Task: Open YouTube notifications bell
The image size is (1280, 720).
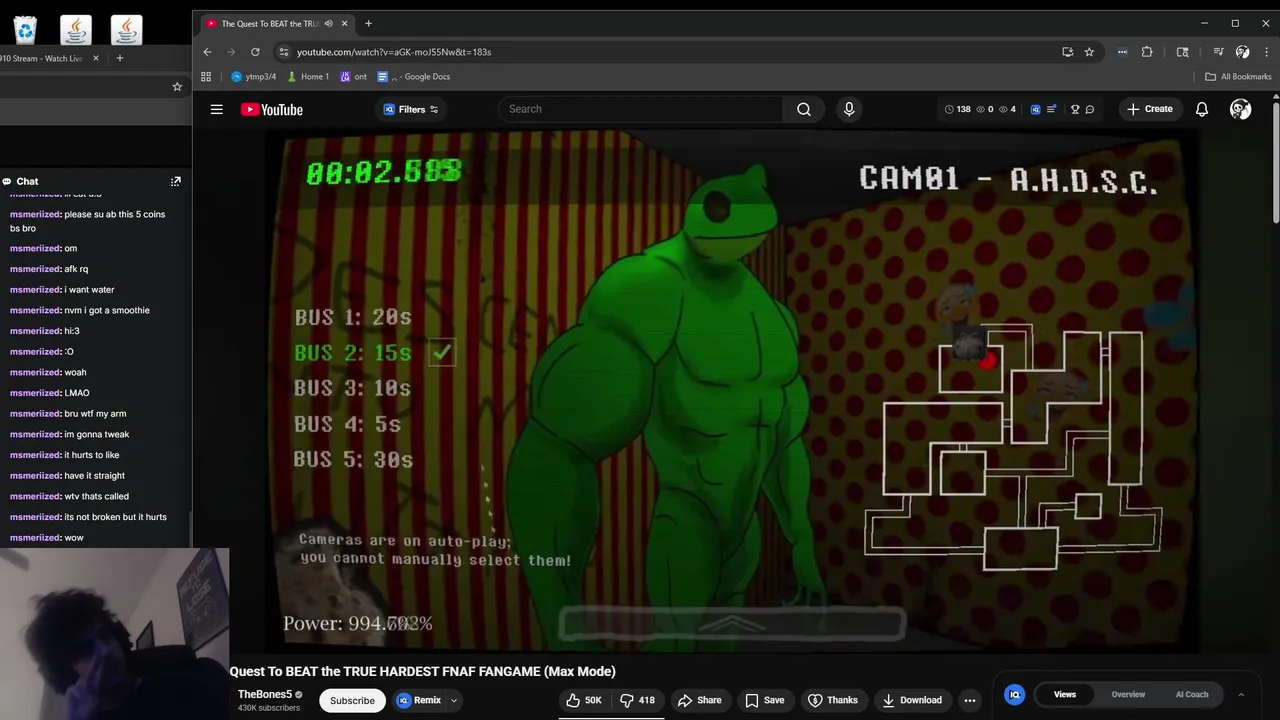Action: click(x=1202, y=109)
